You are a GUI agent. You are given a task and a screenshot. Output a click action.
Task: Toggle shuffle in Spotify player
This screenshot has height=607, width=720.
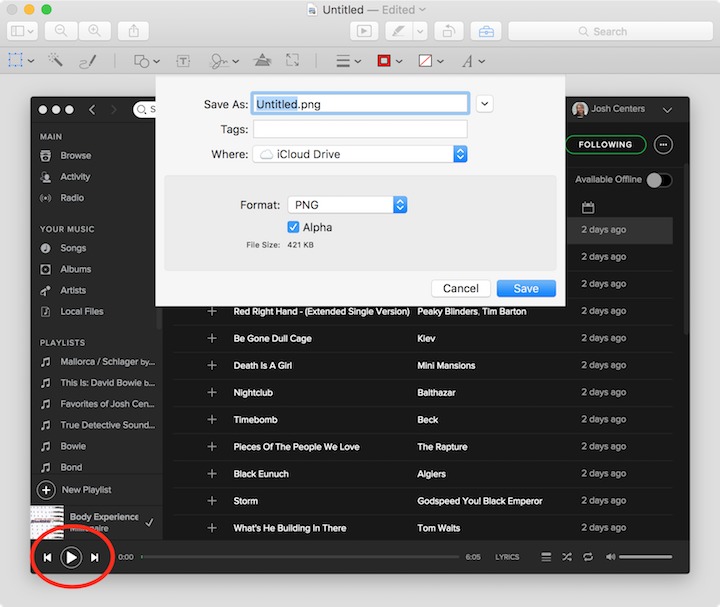(567, 557)
